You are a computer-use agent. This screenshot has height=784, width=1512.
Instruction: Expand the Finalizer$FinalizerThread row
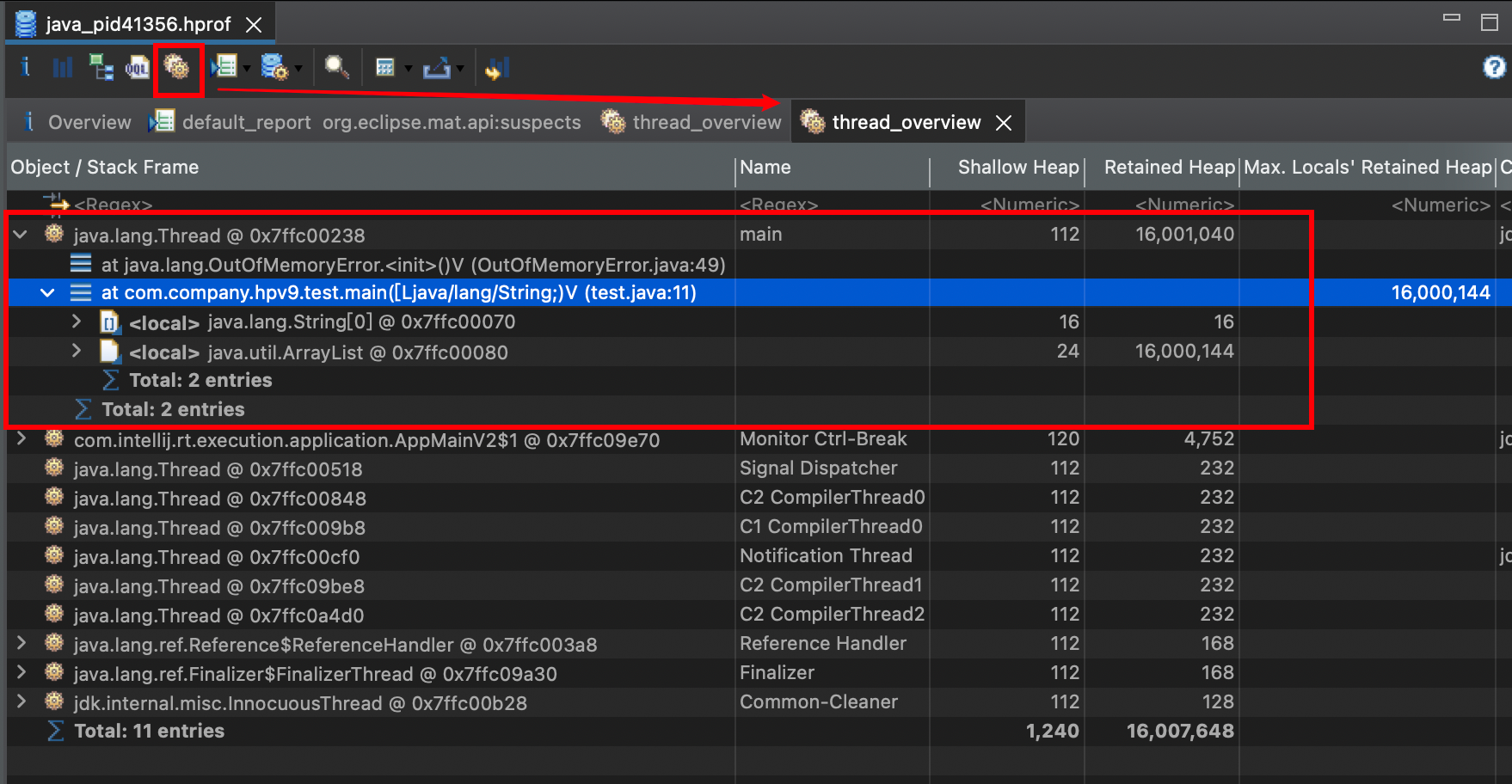[x=21, y=672]
